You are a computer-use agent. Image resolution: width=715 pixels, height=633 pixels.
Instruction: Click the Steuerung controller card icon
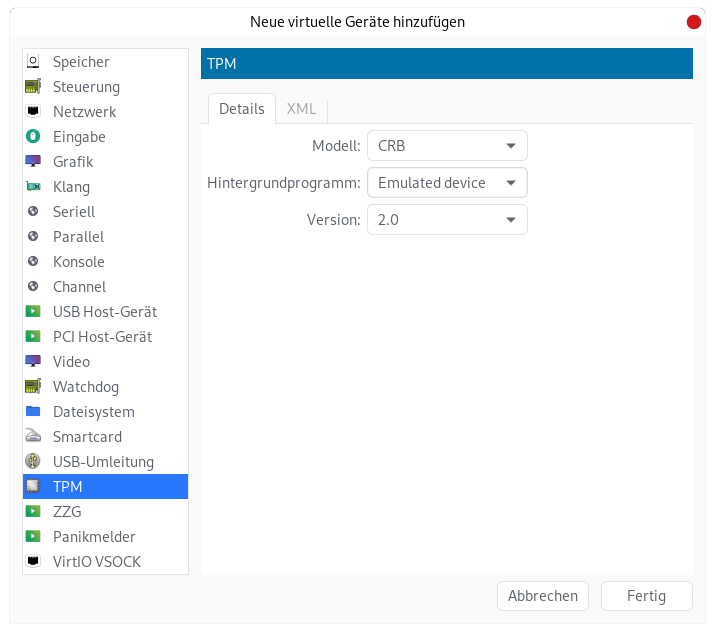tap(33, 86)
